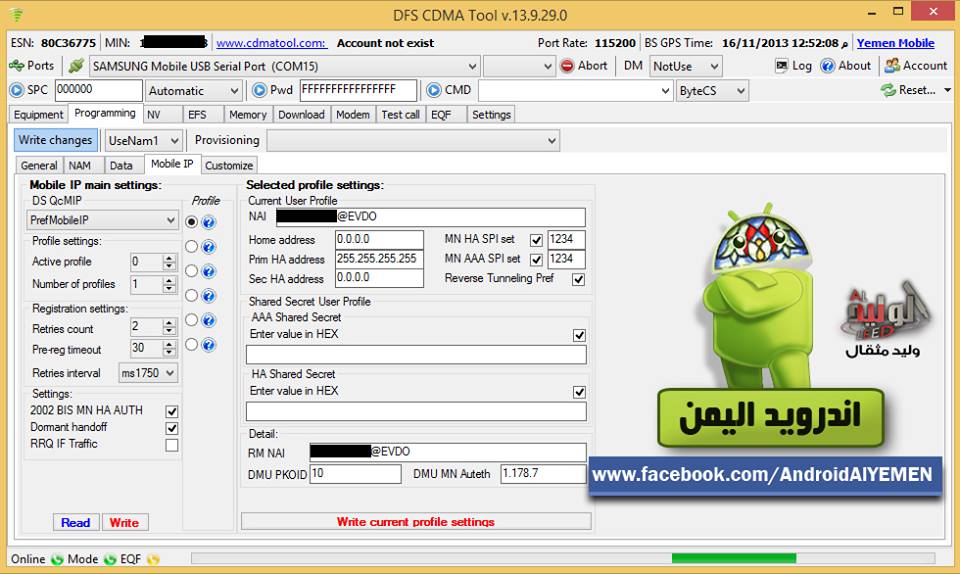Click the Ports connector icon

17,65
